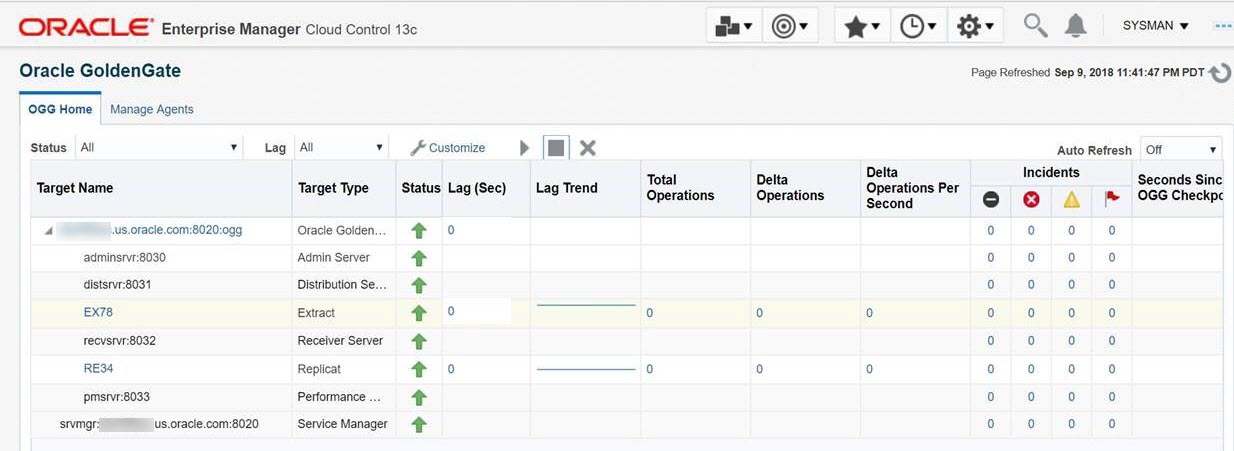Click the search magnifier icon
This screenshot has height=451, width=1234.
click(1035, 25)
